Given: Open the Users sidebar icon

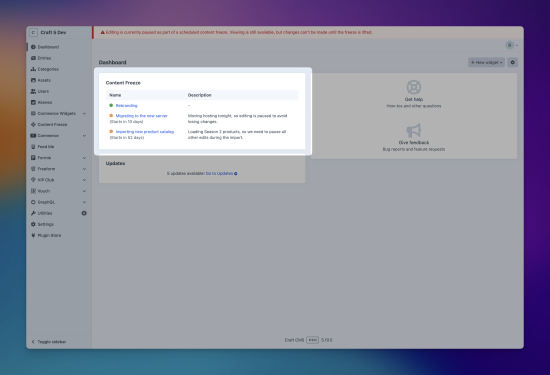Looking at the screenshot, I should click(x=33, y=91).
